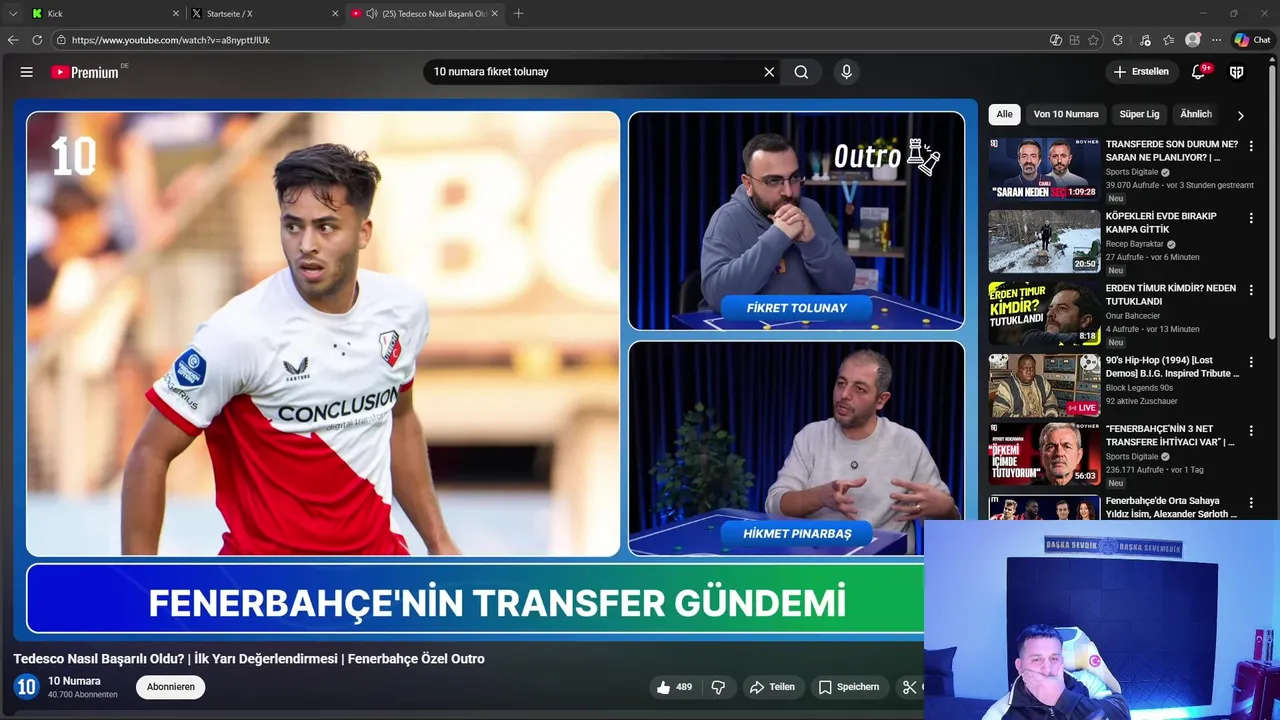Open ERDEN TİMUR KİMDİR video thumbnail

(1044, 313)
